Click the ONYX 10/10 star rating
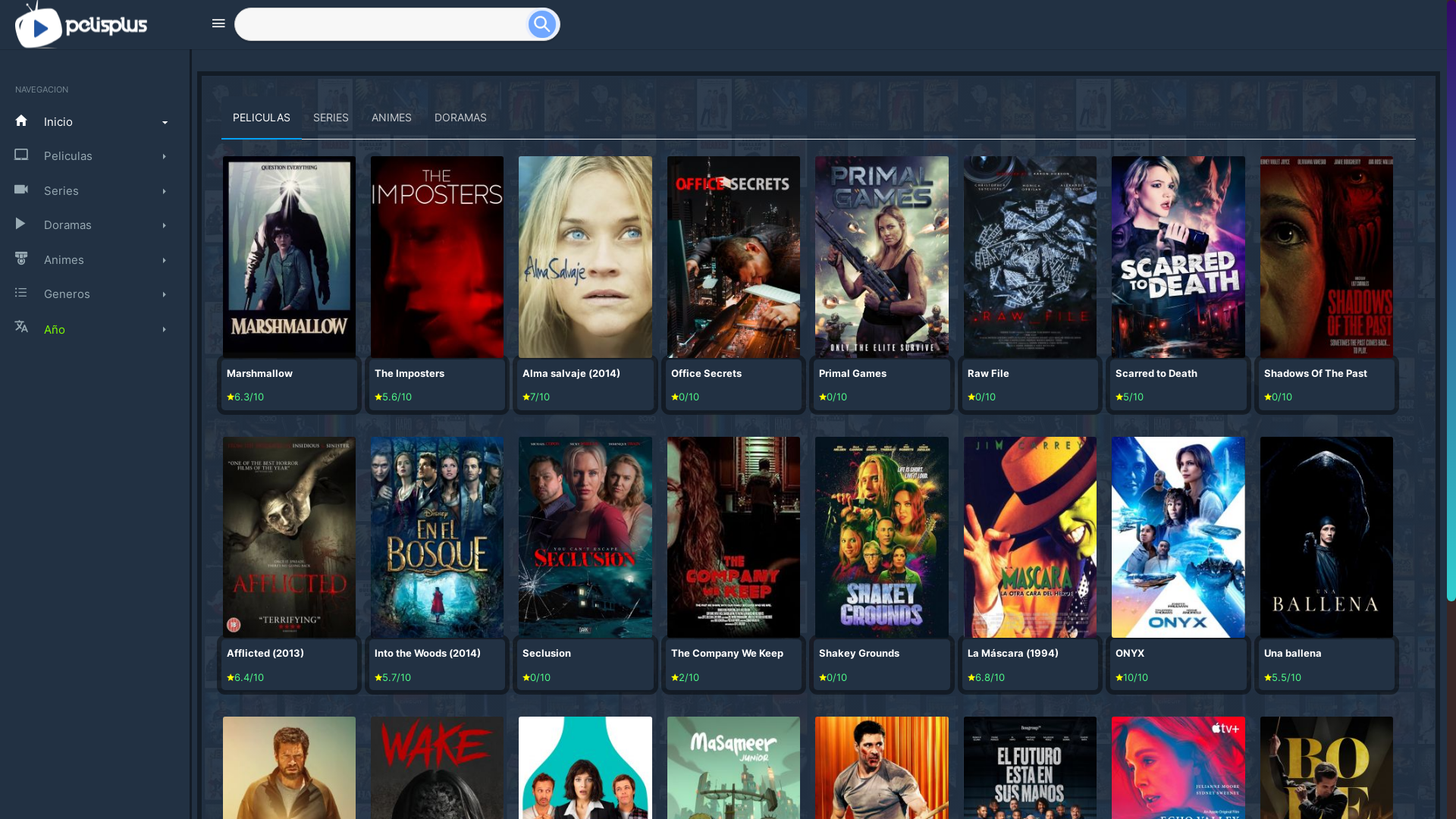 [x=1132, y=677]
